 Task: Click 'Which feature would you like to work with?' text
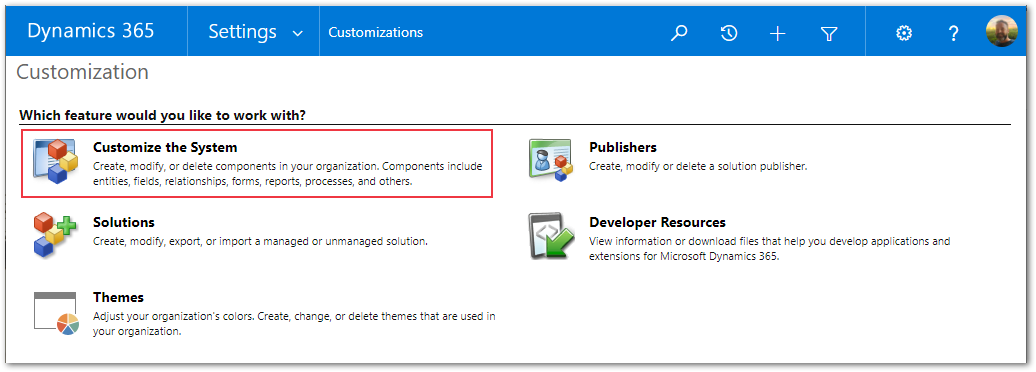point(163,116)
